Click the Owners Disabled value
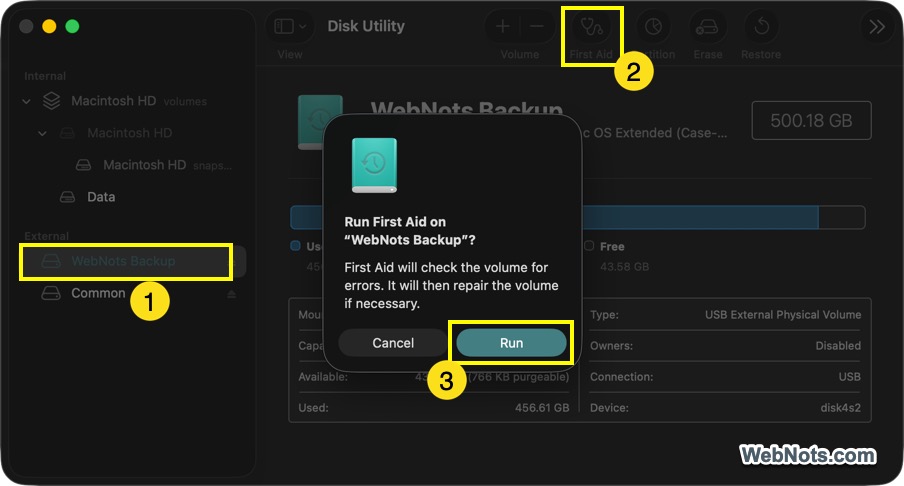 pos(838,346)
